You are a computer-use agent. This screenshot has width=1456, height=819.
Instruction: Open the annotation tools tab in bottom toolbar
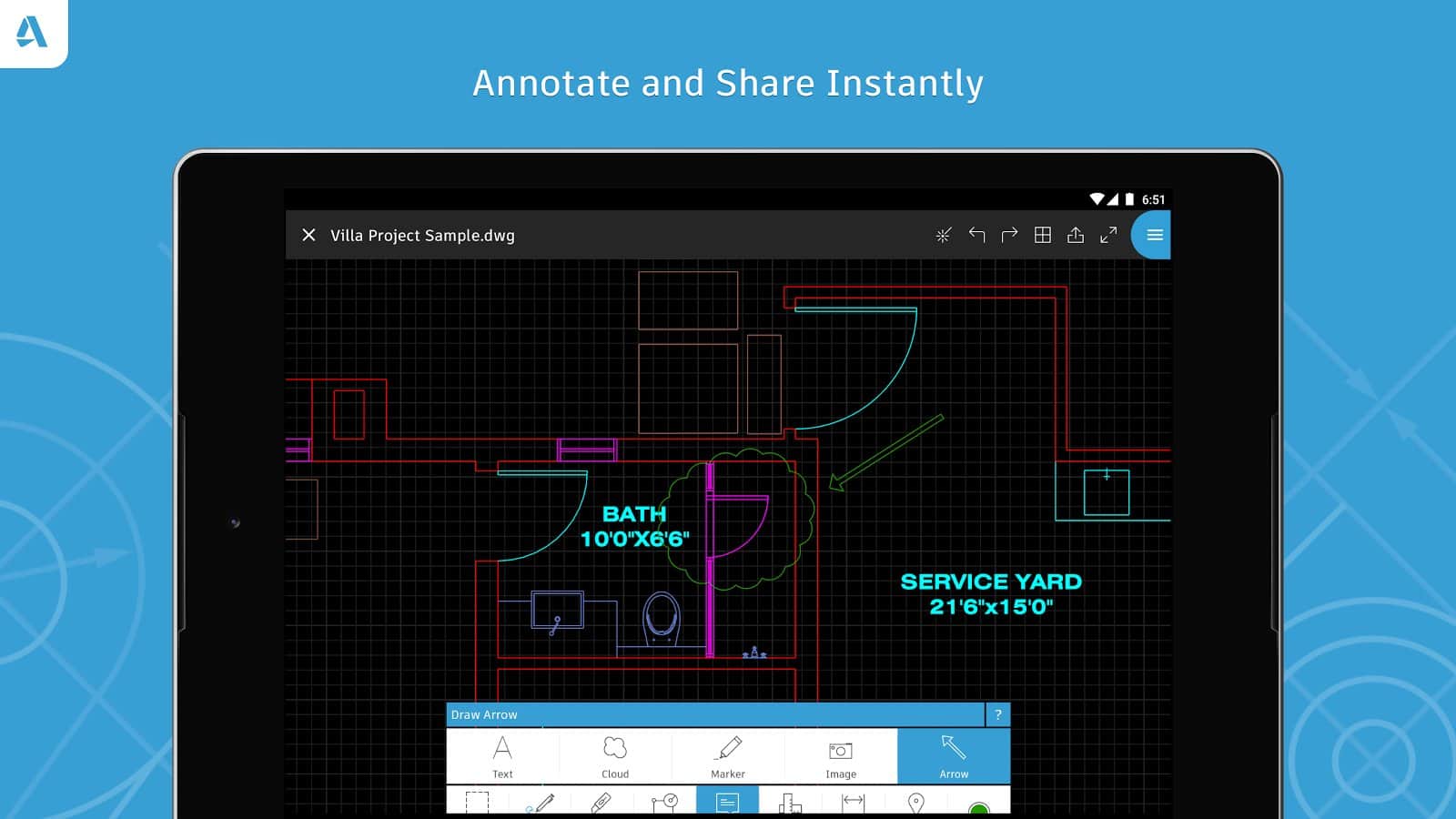[x=727, y=802]
